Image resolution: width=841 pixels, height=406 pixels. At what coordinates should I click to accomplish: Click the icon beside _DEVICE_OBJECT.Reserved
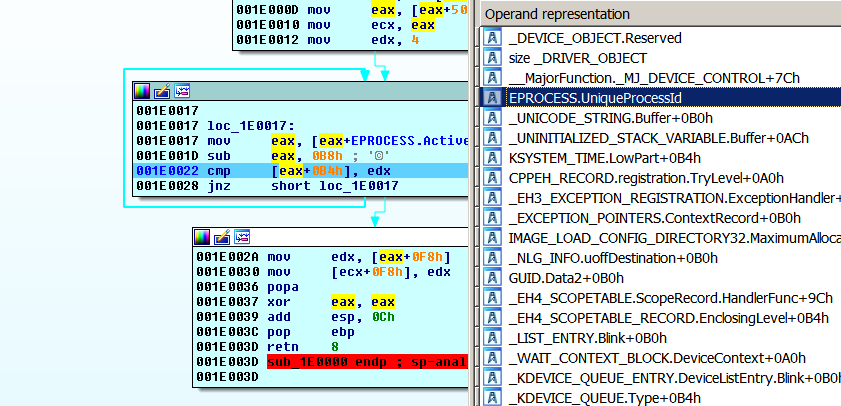tap(492, 37)
